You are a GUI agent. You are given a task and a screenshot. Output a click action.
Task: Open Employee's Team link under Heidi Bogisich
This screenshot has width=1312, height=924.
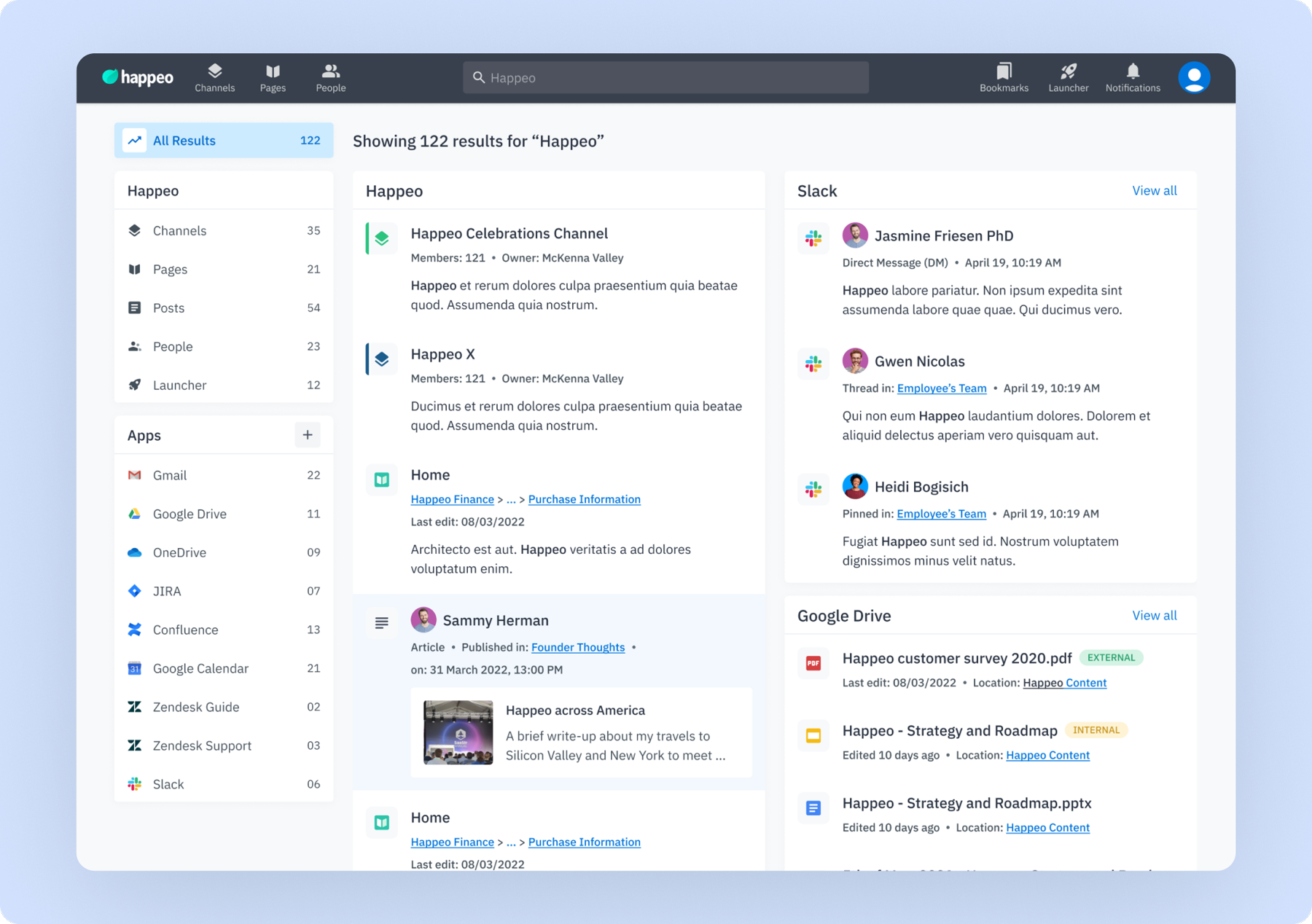pyautogui.click(x=941, y=514)
